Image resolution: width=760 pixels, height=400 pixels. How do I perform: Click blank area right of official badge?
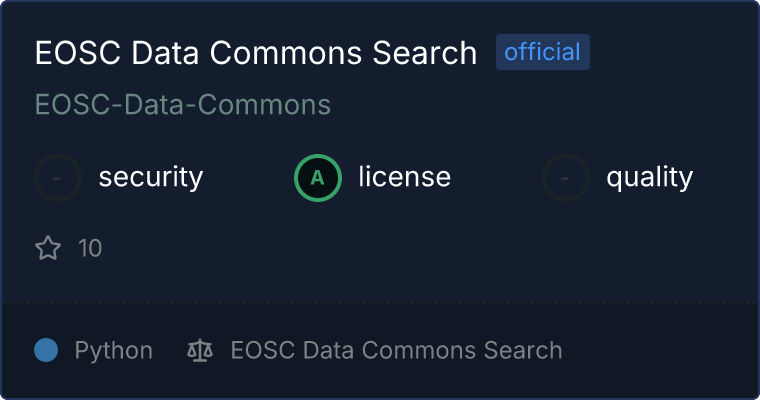pyautogui.click(x=670, y=52)
